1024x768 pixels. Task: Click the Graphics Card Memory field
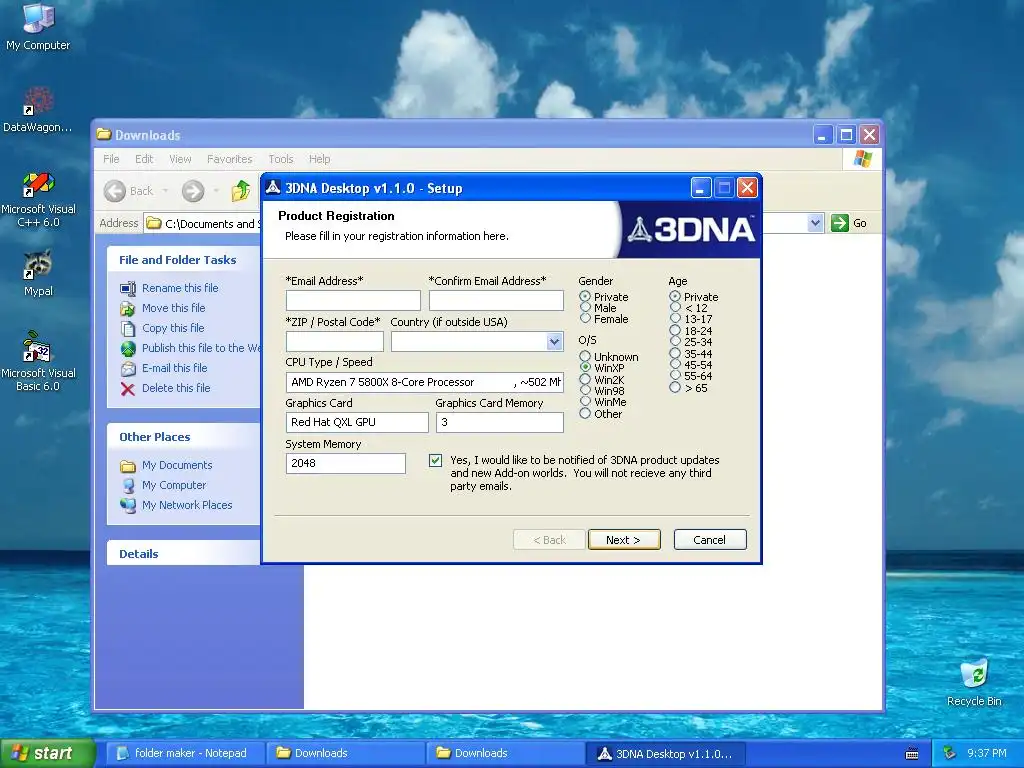pyautogui.click(x=500, y=423)
